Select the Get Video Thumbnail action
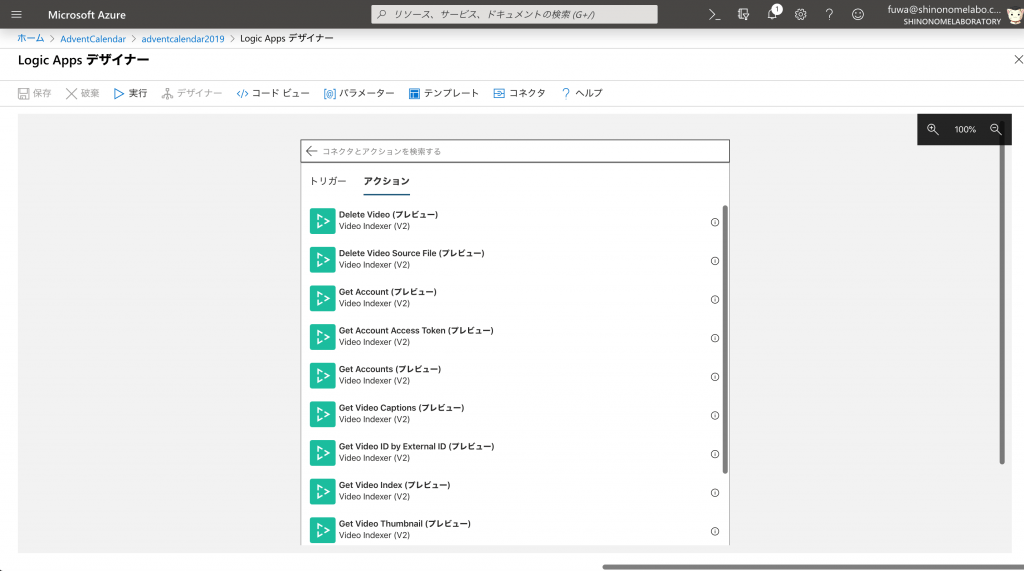Viewport: 1024px width, 571px height. coord(515,530)
